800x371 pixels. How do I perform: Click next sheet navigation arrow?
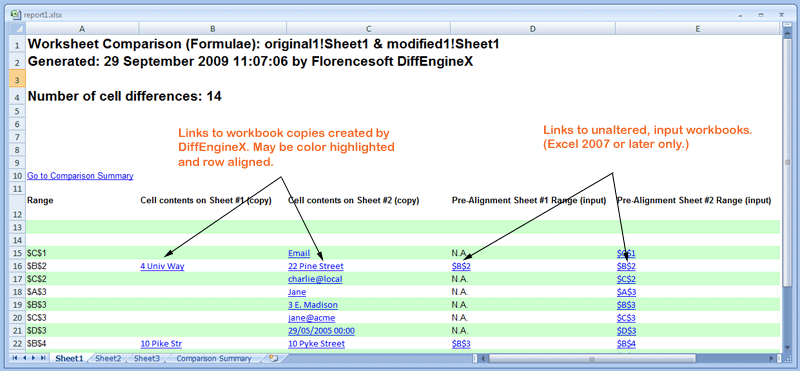click(x=33, y=358)
